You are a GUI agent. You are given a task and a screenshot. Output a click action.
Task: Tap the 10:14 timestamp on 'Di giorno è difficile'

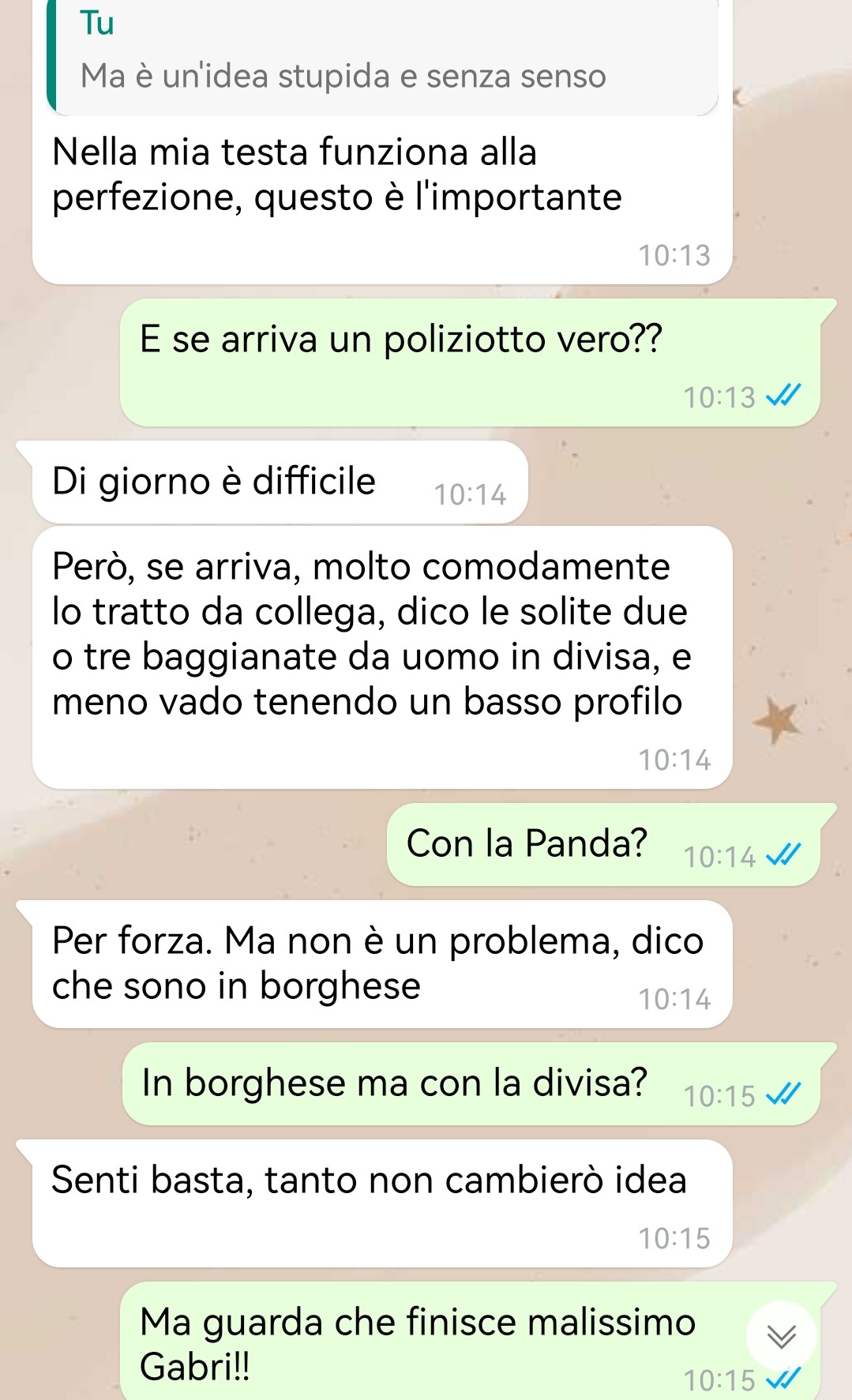pos(470,494)
